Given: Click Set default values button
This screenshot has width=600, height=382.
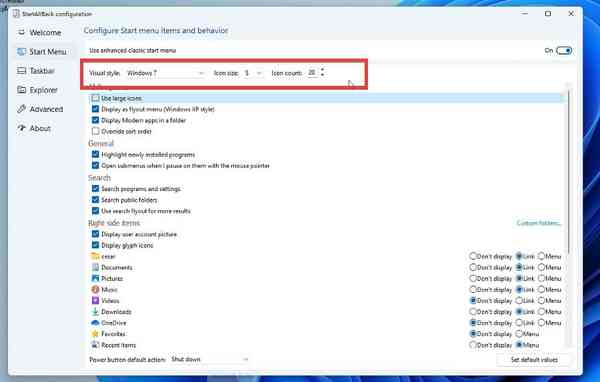Looking at the screenshot, I should coord(534,360).
